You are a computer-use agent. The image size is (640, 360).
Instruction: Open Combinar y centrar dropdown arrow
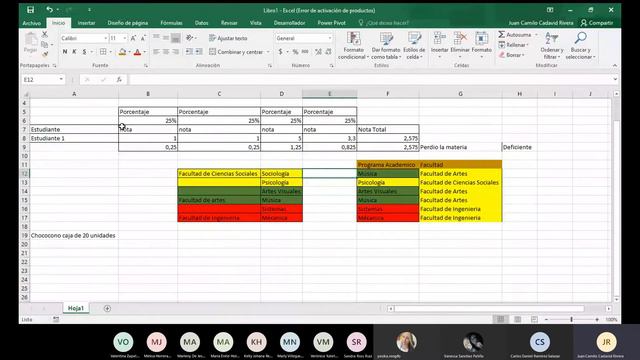point(268,52)
